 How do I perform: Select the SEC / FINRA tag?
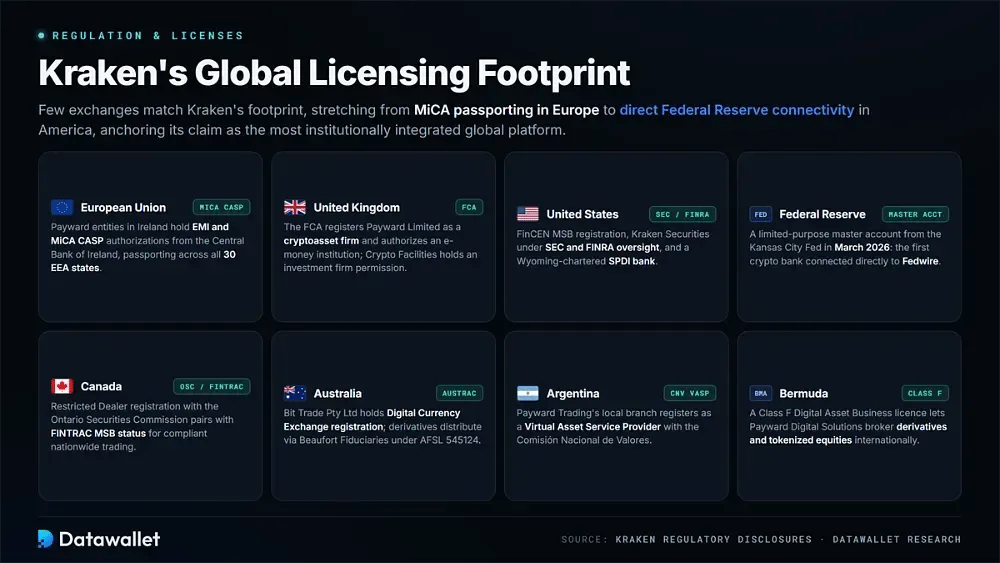click(682, 214)
